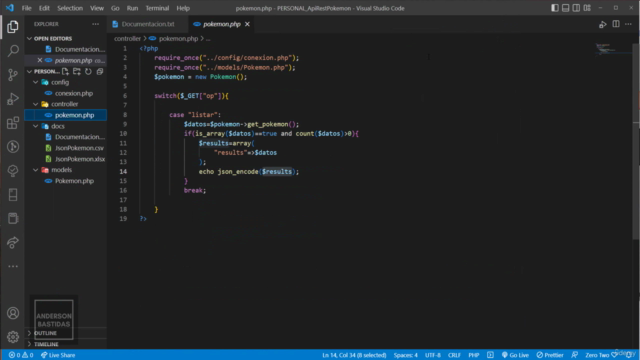Open the Run and Debug view

pyautogui.click(x=13, y=99)
